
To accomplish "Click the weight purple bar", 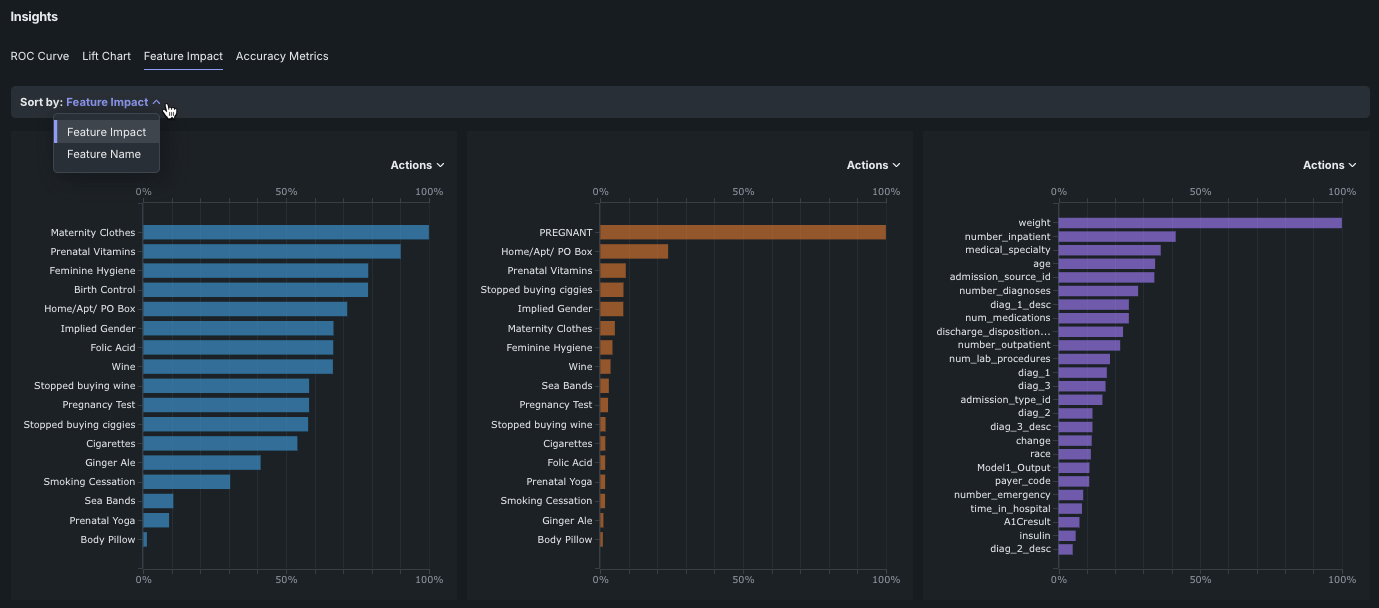I will [1199, 223].
